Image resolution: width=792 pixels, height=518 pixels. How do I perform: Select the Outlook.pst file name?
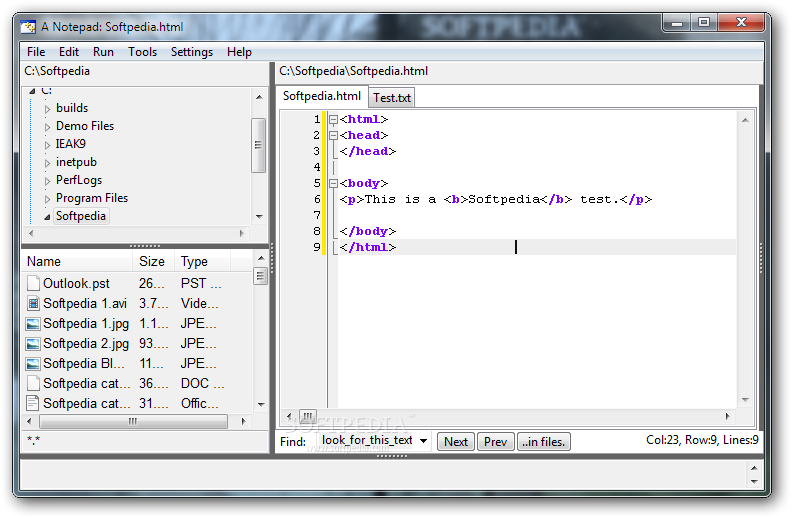pyautogui.click(x=76, y=283)
